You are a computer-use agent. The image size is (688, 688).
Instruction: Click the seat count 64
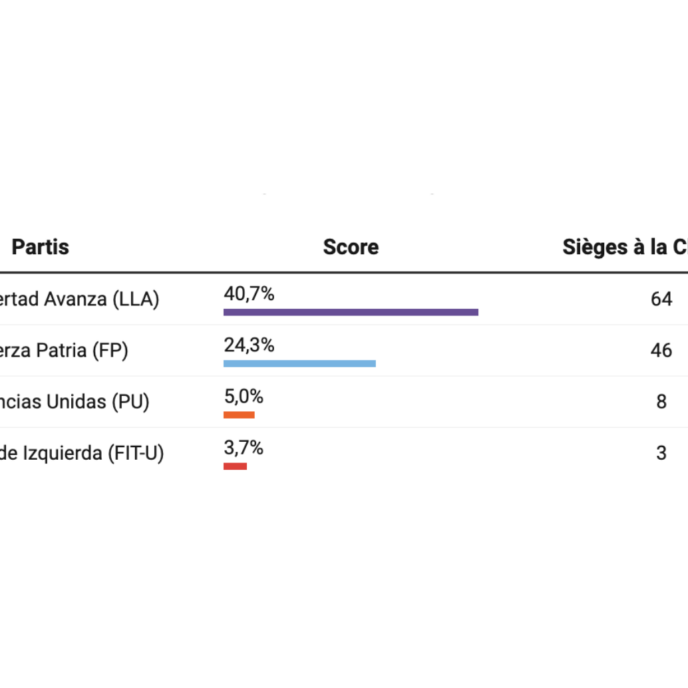coord(661,299)
